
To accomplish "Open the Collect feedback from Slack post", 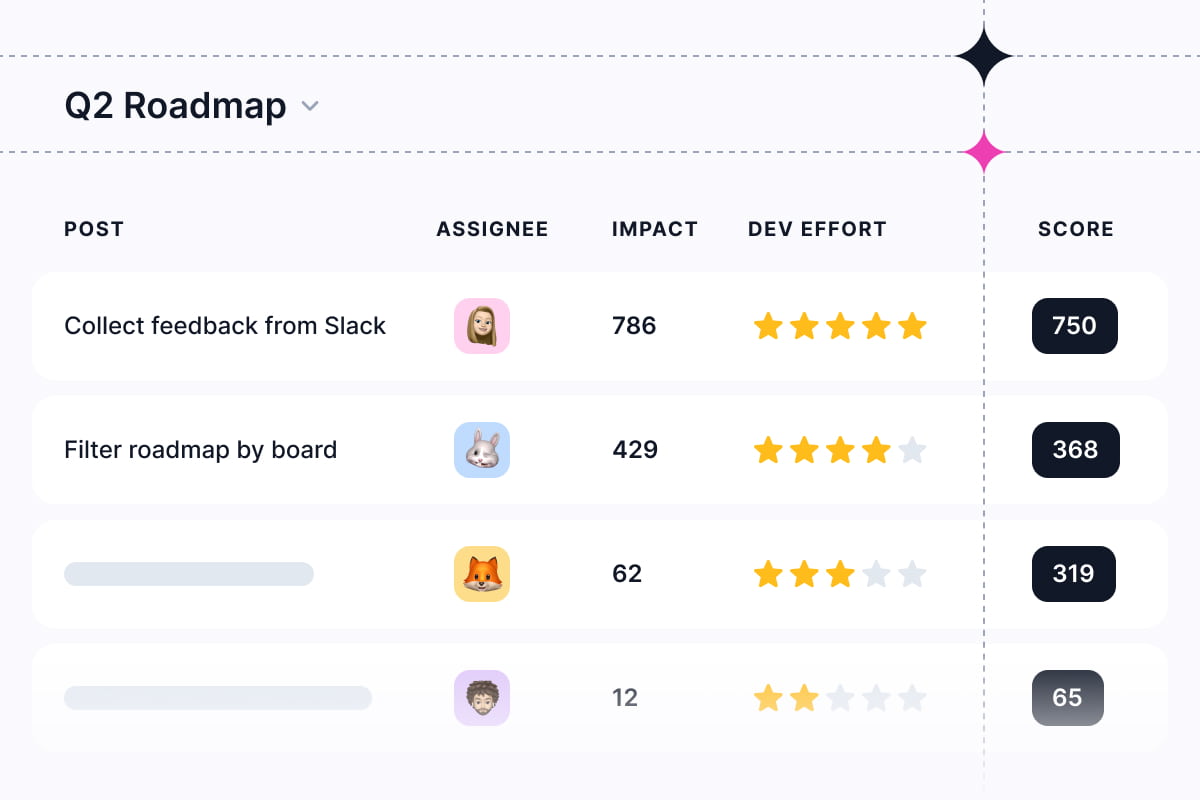I will pyautogui.click(x=225, y=326).
